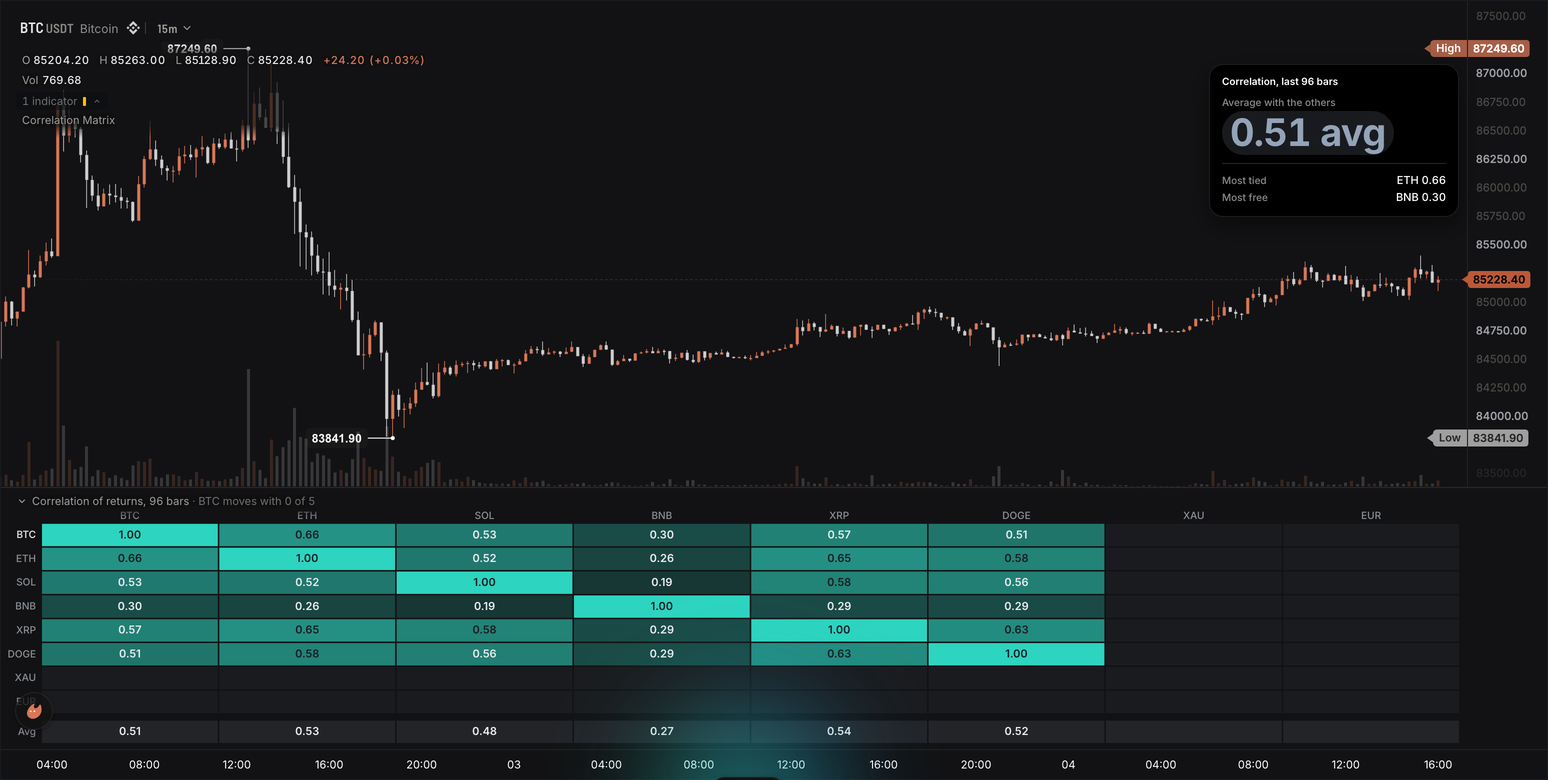The width and height of the screenshot is (1548, 780).
Task: Select the ETH column header
Action: (307, 516)
